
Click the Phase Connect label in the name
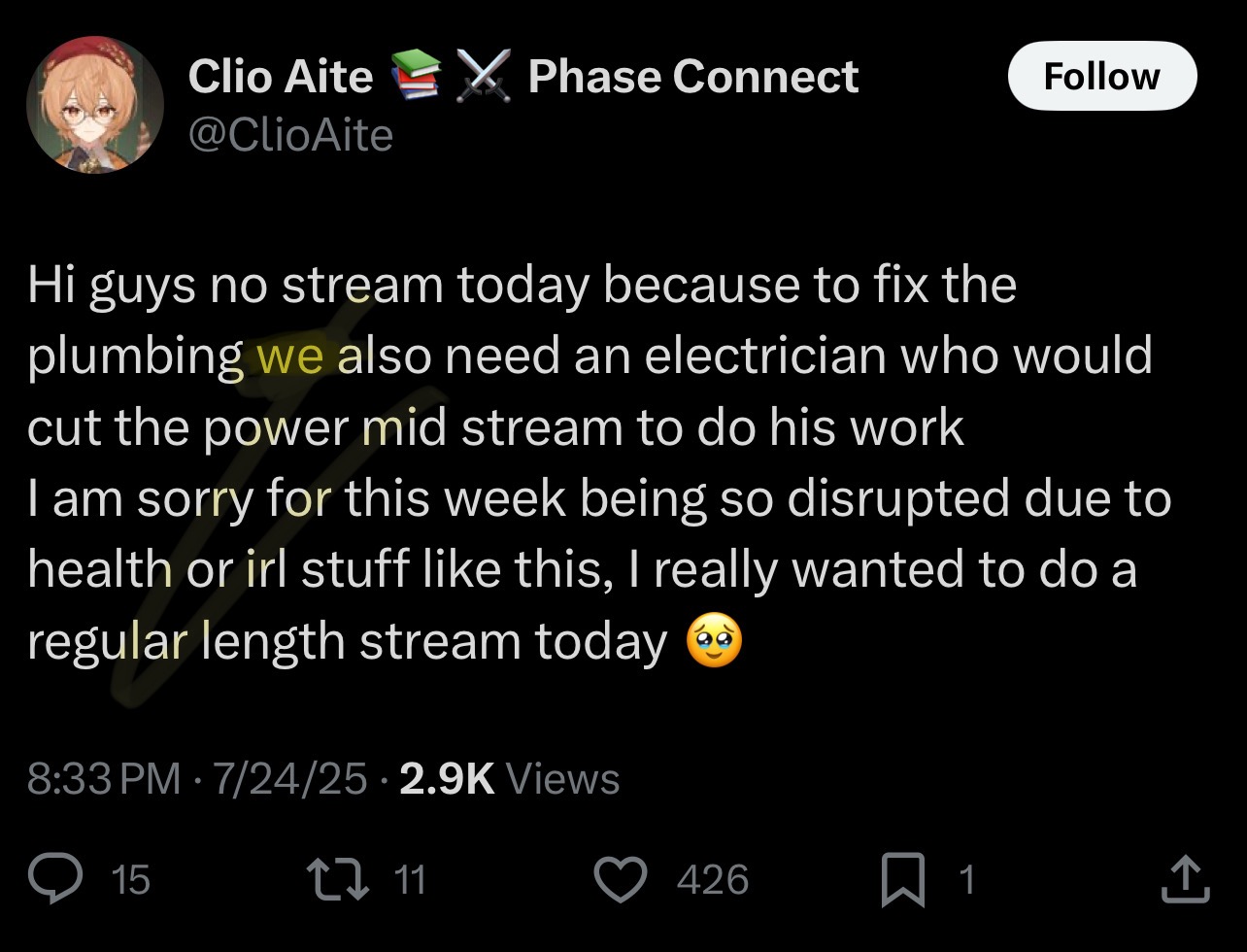(692, 77)
